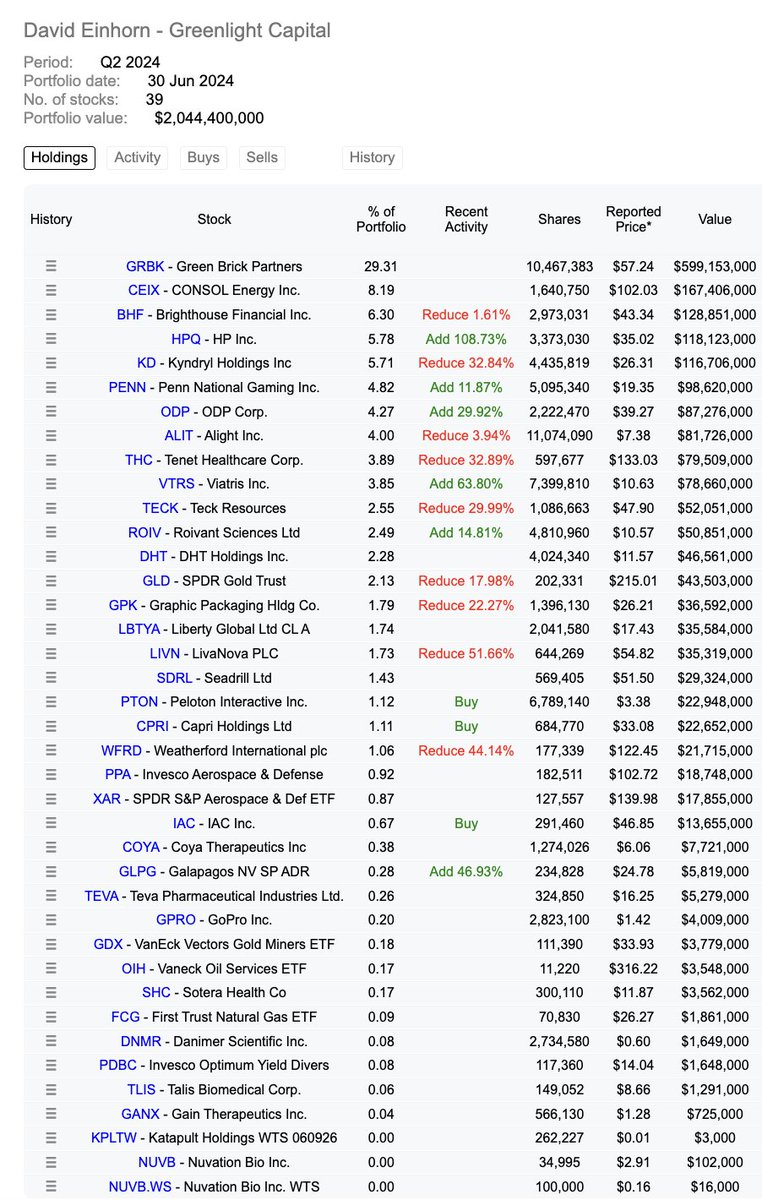This screenshot has height=1200, width=762.
Task: Sort by % of Portfolio column header
Action: click(381, 219)
